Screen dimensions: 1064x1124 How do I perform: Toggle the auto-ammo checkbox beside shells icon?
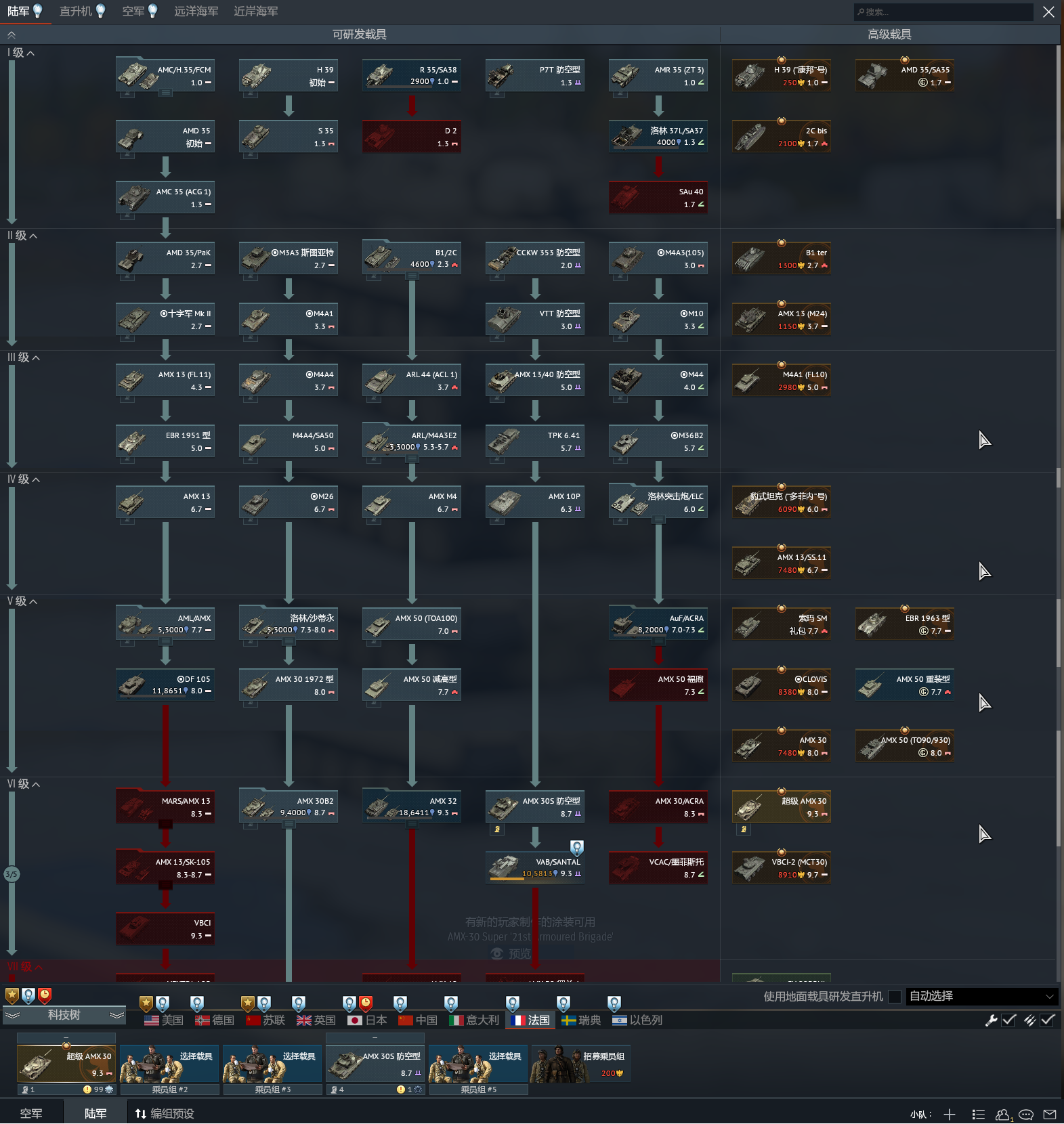[1048, 1020]
